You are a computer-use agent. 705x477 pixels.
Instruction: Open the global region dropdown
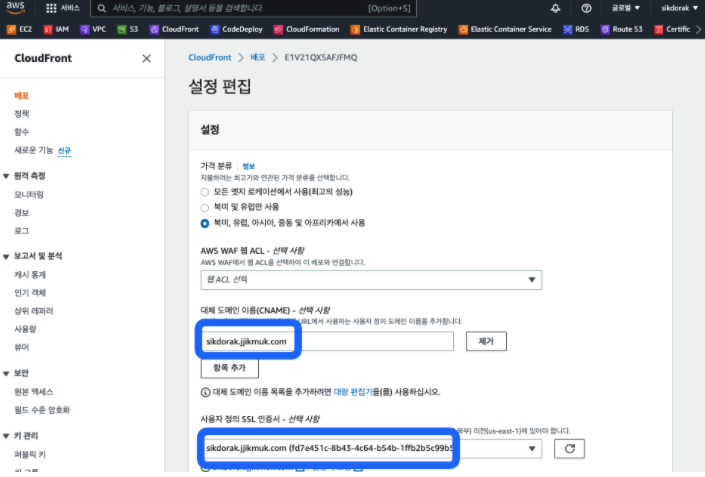click(x=625, y=8)
